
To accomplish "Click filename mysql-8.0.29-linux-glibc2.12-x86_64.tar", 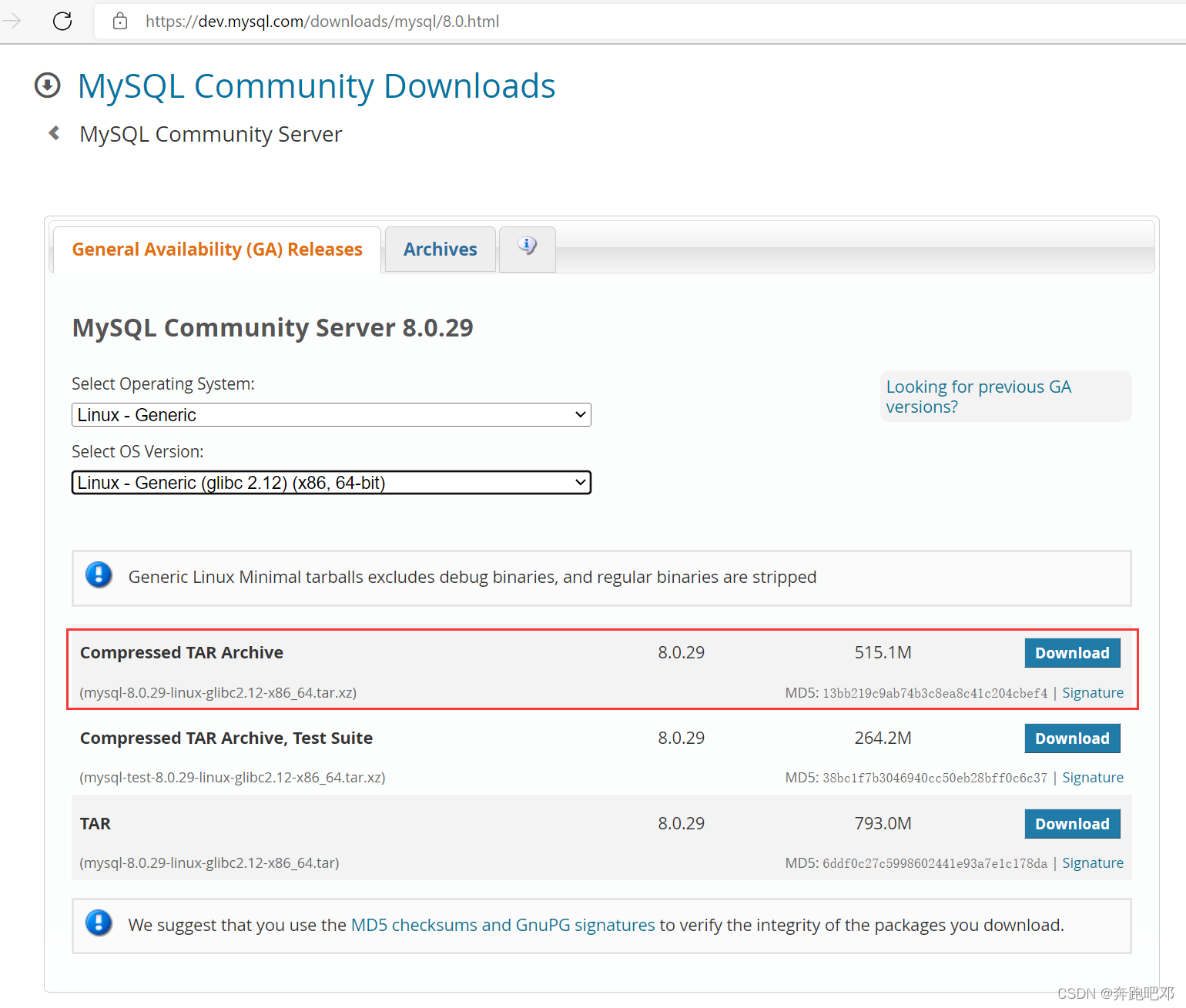I will [209, 863].
